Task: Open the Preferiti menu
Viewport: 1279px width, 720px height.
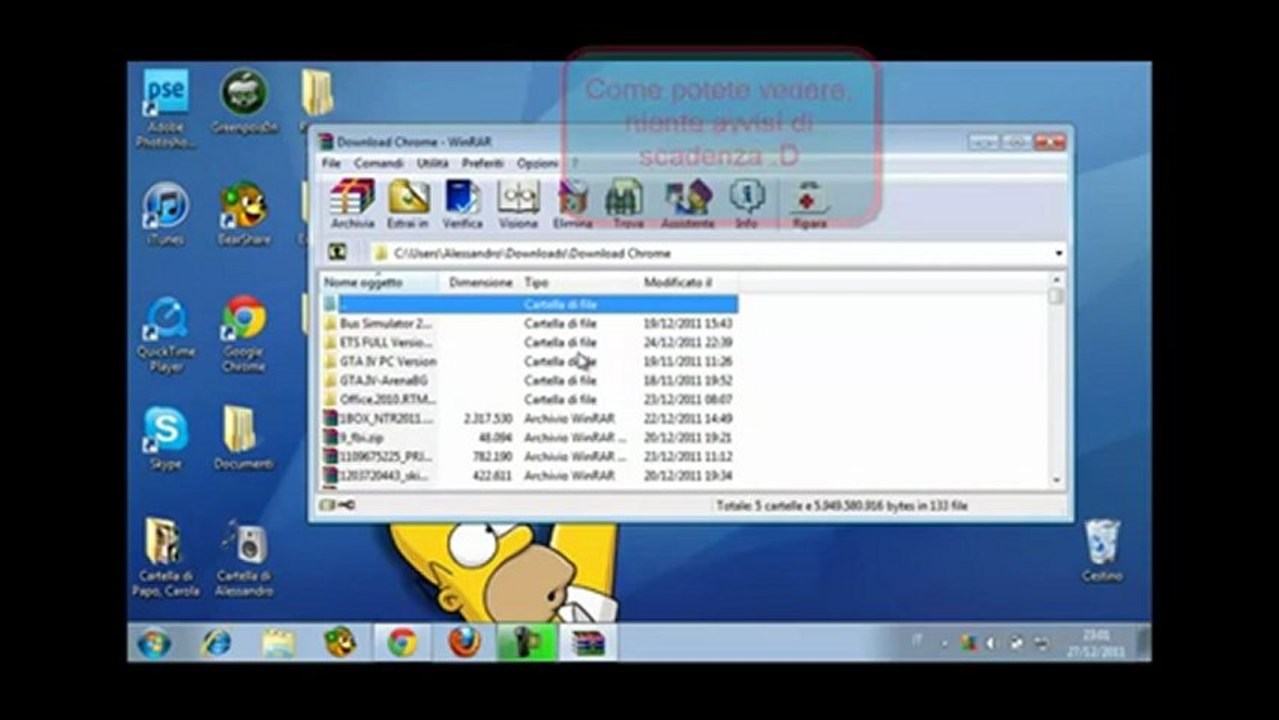Action: [483, 163]
